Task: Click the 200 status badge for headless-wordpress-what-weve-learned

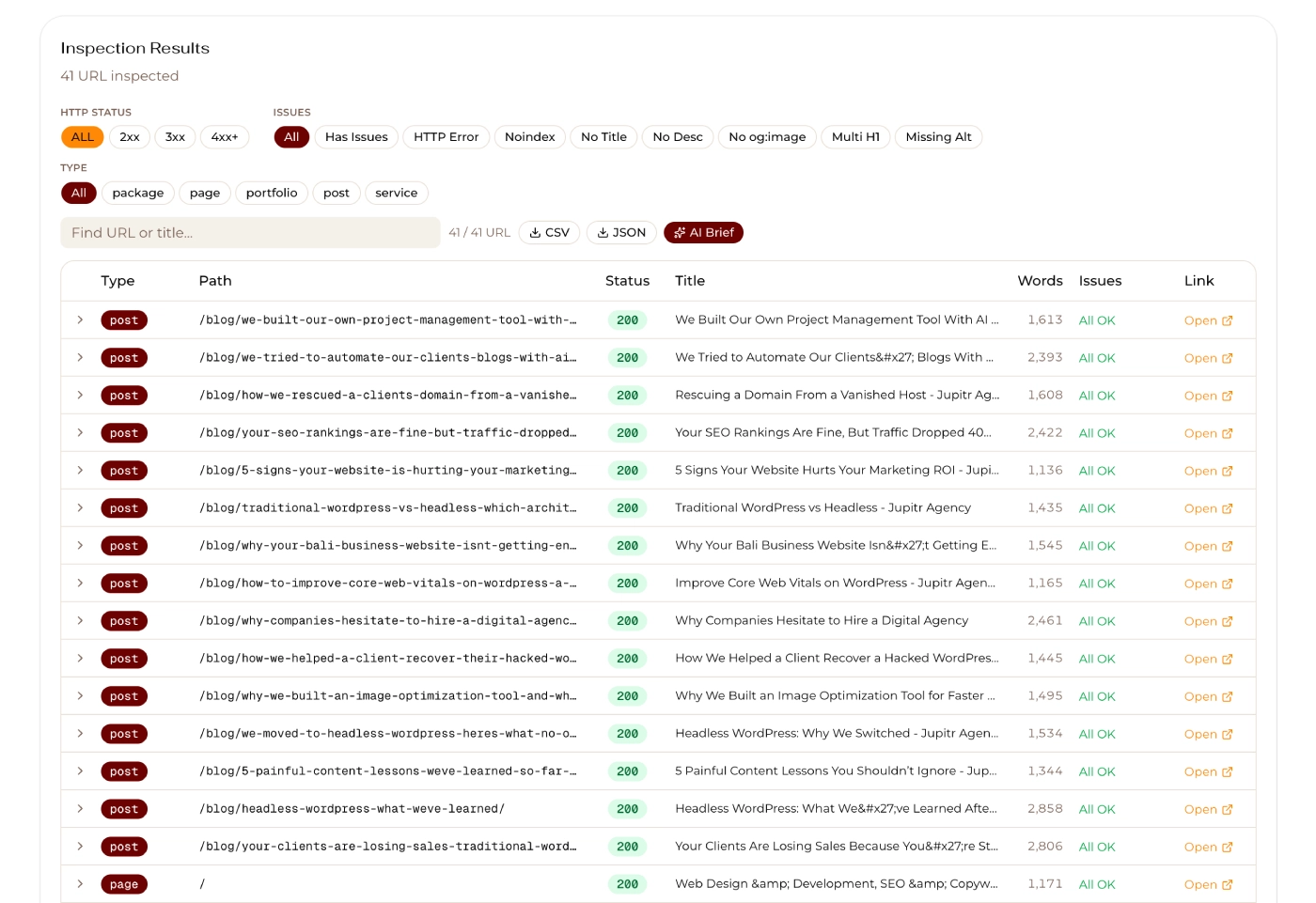Action: tap(627, 809)
